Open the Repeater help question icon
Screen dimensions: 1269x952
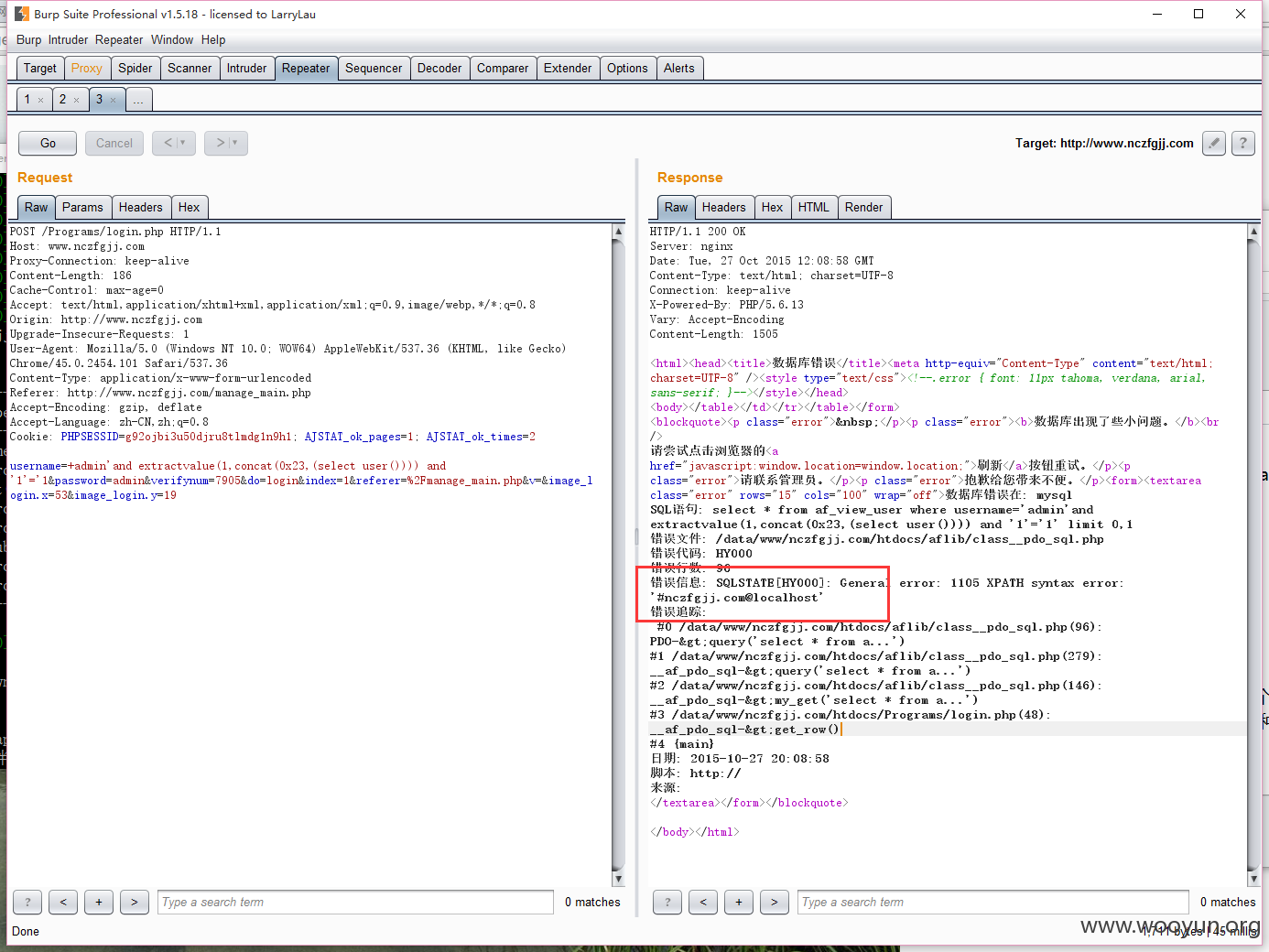(1243, 143)
